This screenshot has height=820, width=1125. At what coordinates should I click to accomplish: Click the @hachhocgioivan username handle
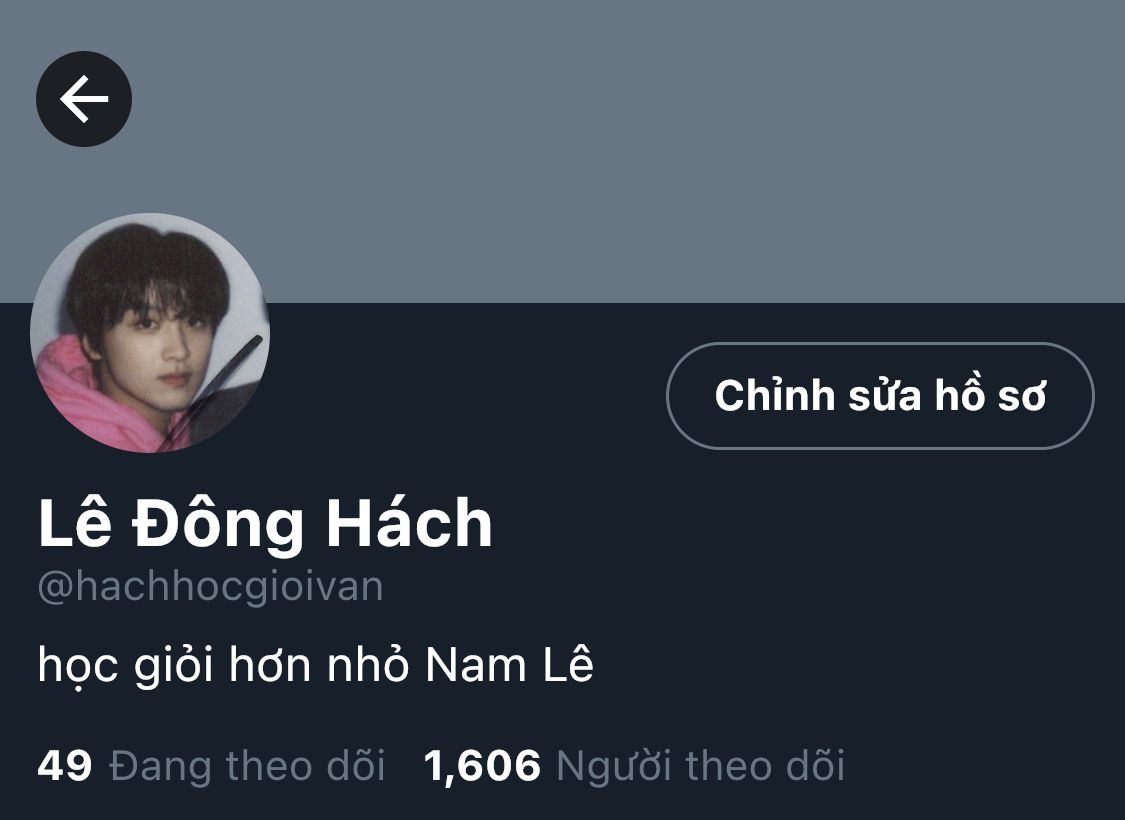210,587
